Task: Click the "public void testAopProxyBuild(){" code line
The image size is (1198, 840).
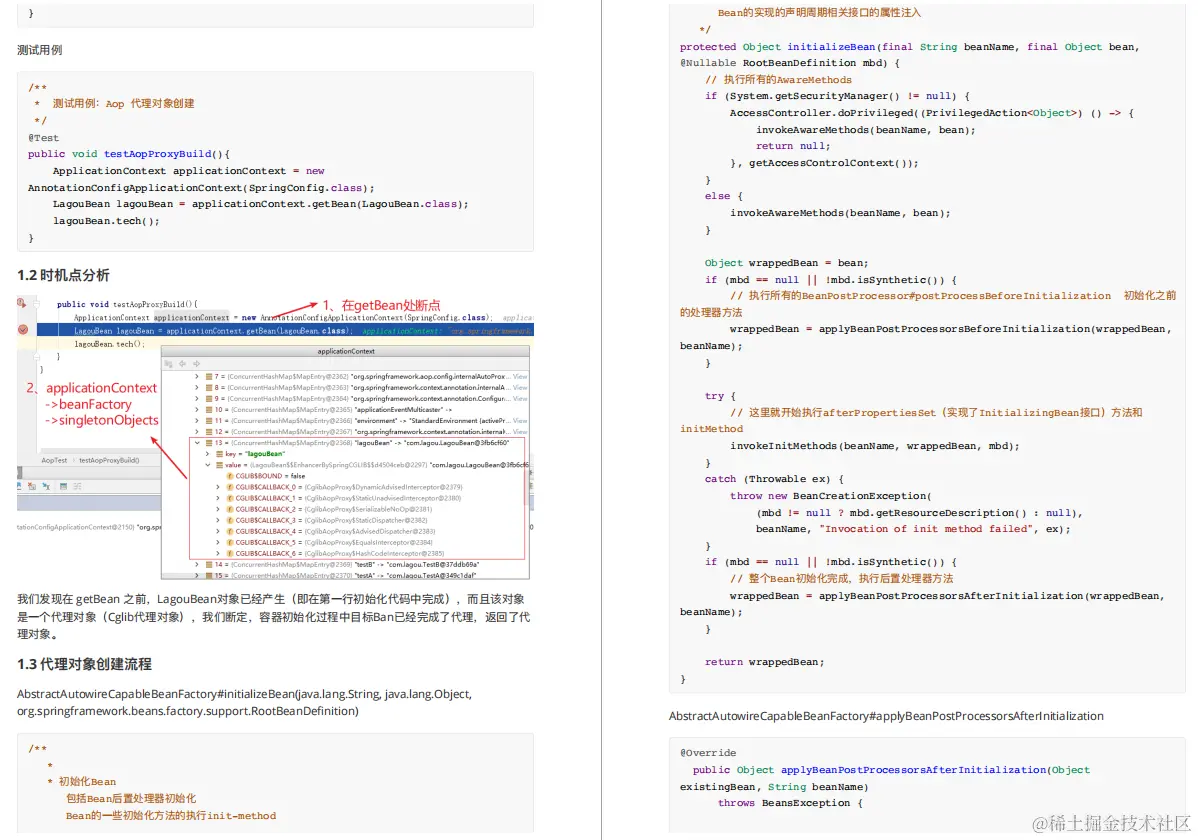Action: pyautogui.click(x=128, y=154)
